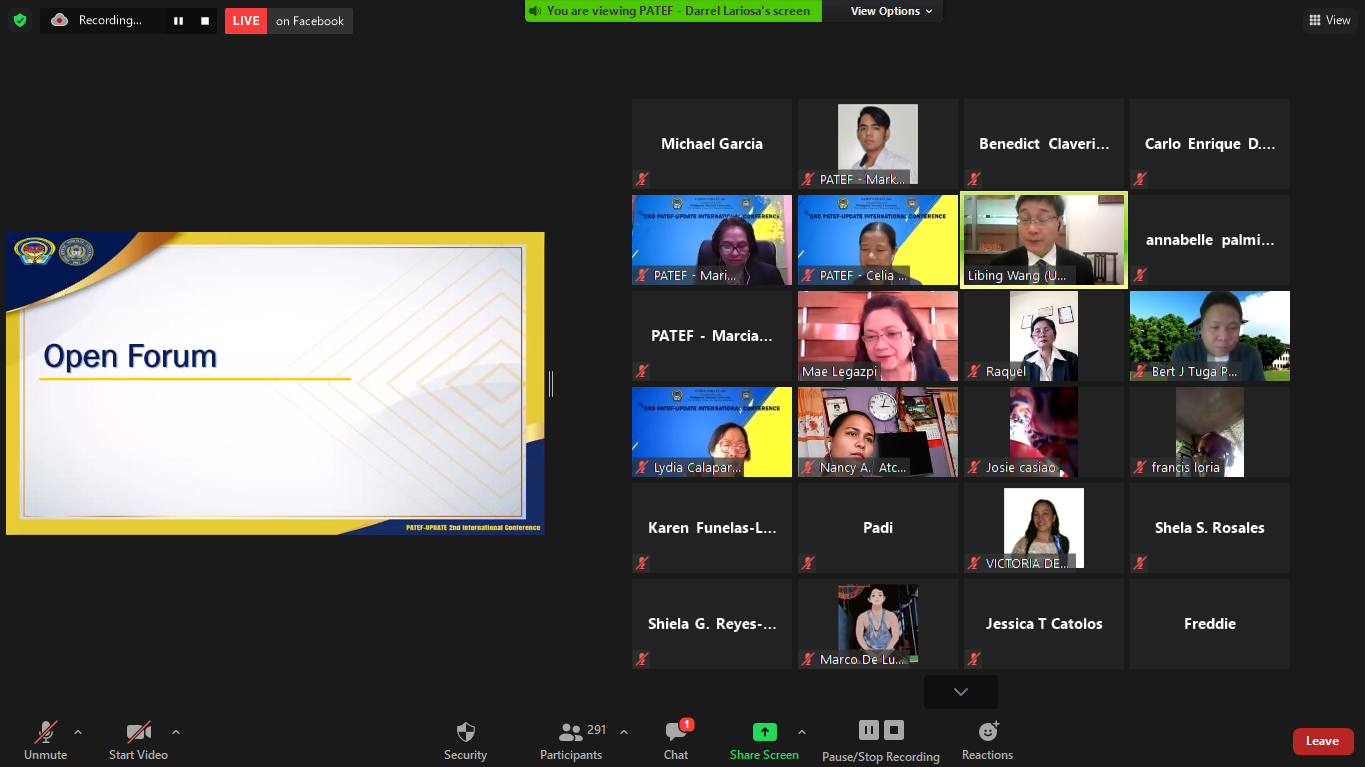The image size is (1365, 767).
Task: Stop recording from top recording bar
Action: 205,21
